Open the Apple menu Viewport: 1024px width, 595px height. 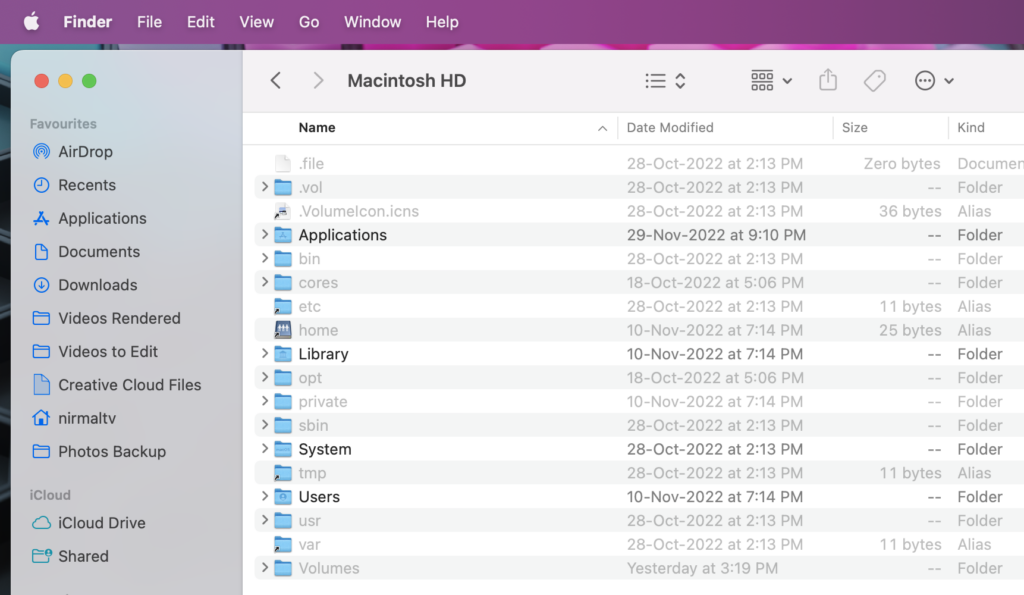click(31, 22)
